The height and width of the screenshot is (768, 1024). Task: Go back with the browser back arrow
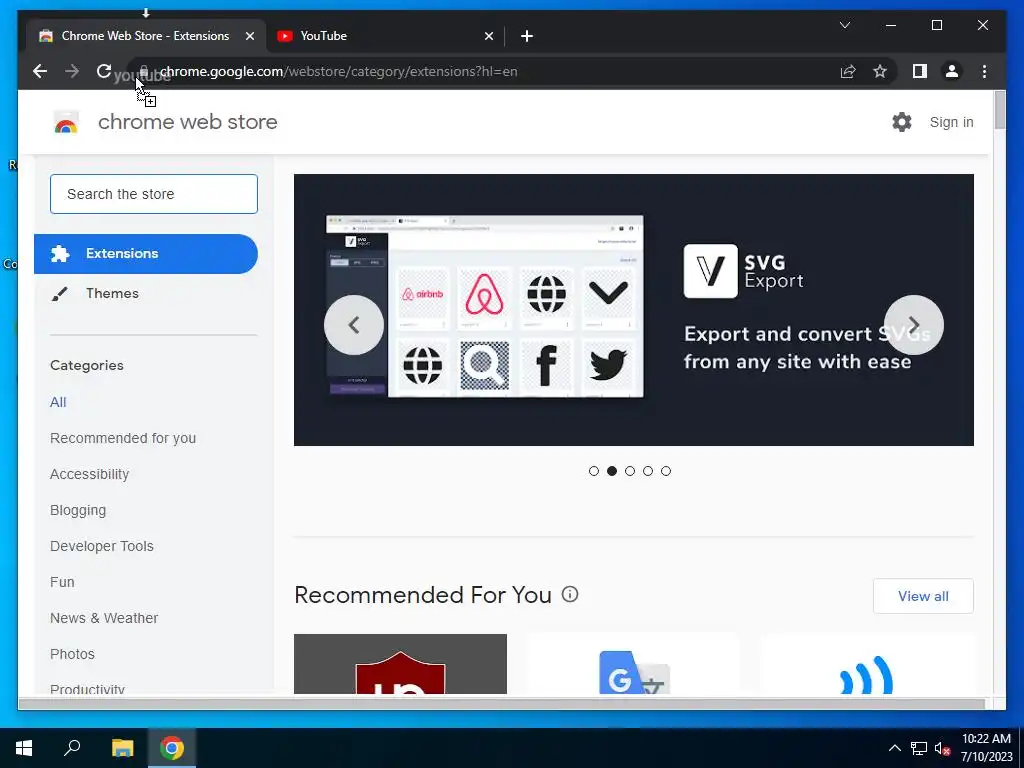[x=40, y=71]
